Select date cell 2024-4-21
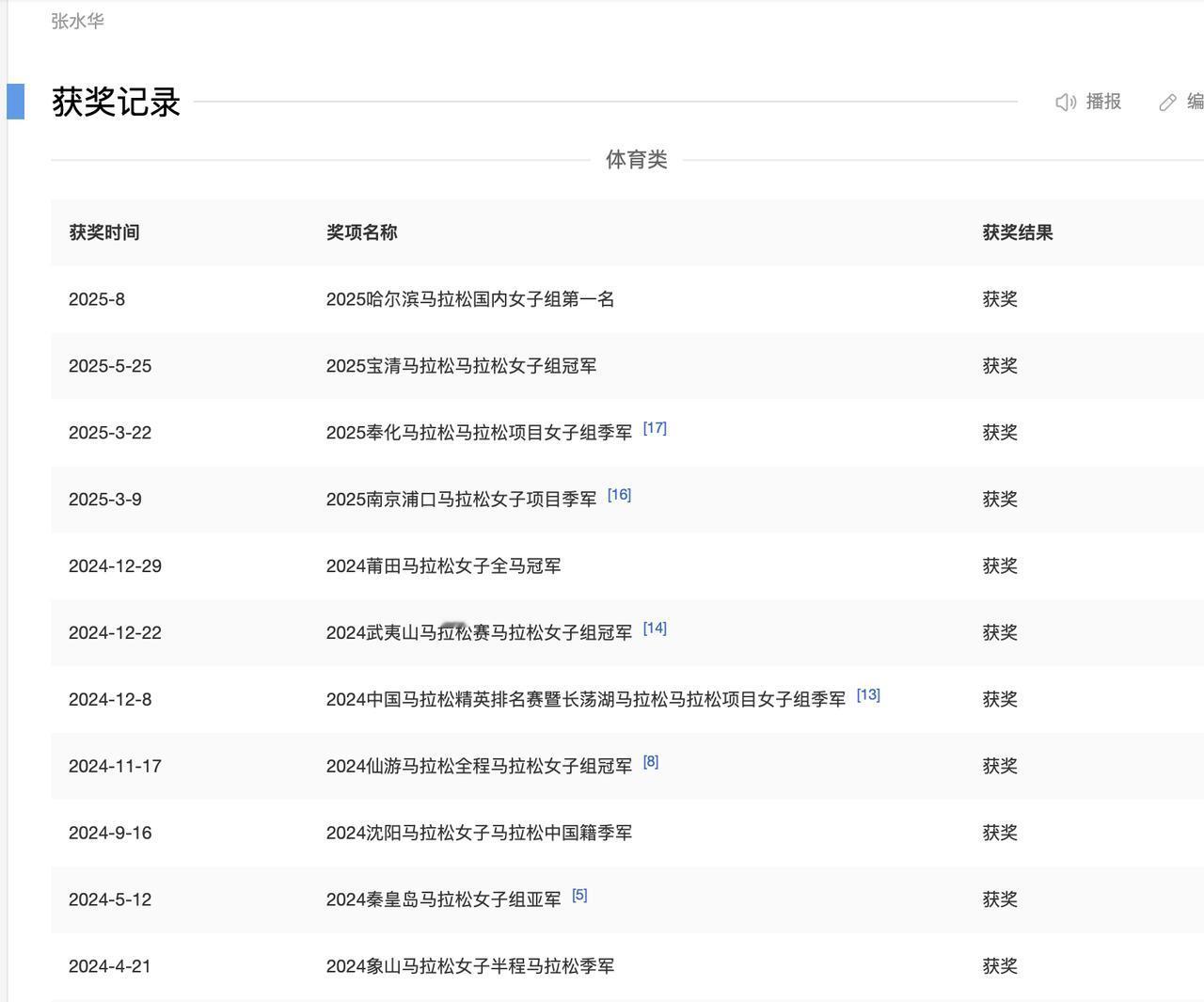This screenshot has height=1002, width=1204. 109,967
